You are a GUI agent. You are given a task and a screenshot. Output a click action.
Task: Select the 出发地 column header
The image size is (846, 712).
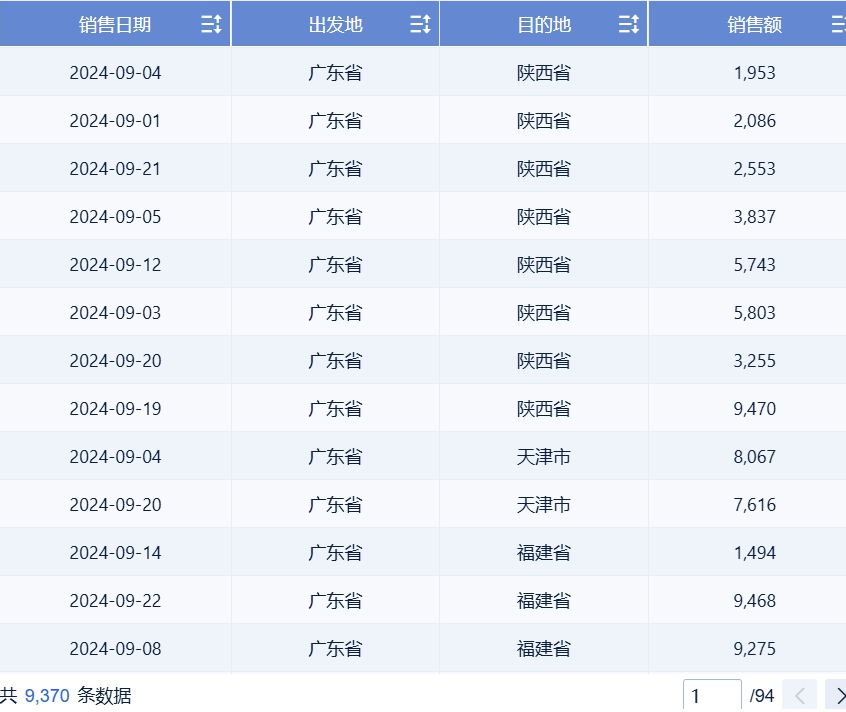pyautogui.click(x=336, y=24)
